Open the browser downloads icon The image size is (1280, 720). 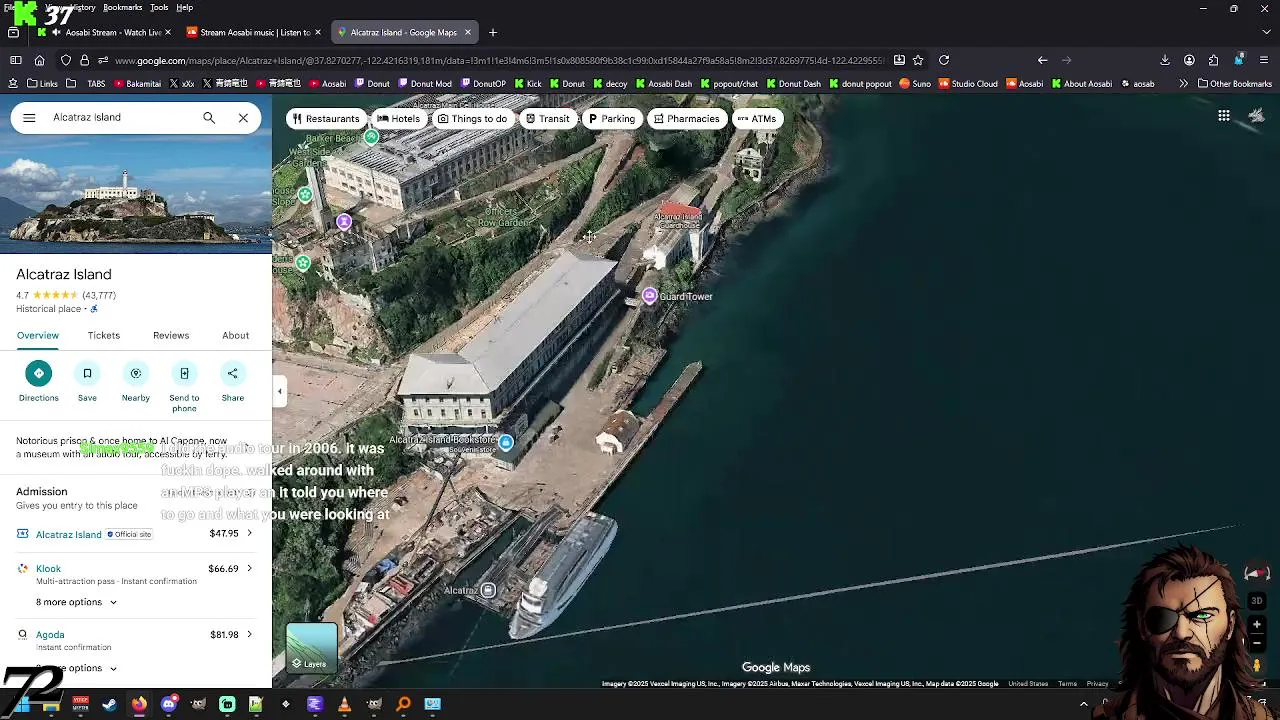pos(1165,60)
